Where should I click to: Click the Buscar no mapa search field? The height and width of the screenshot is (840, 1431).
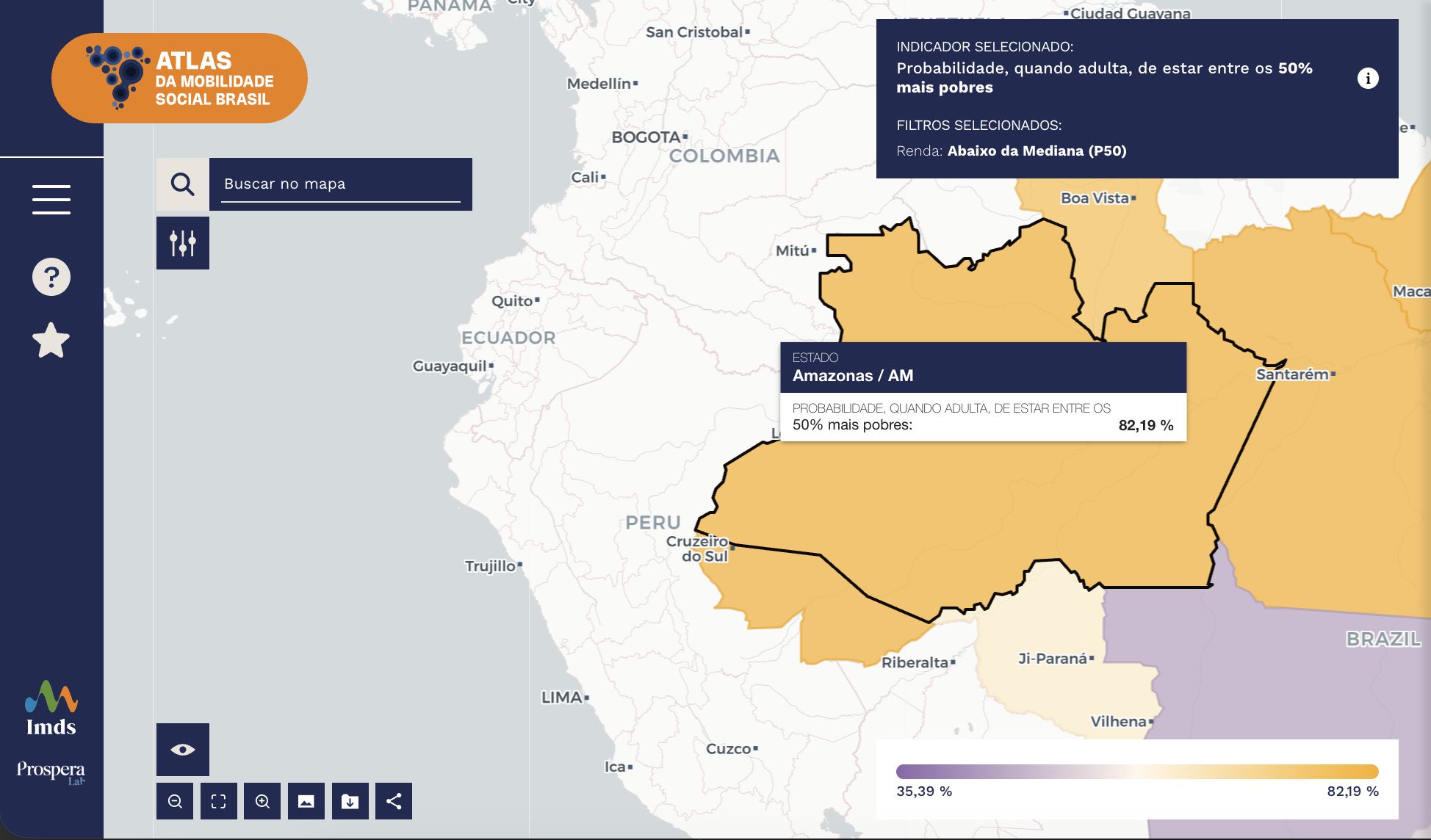(x=341, y=184)
